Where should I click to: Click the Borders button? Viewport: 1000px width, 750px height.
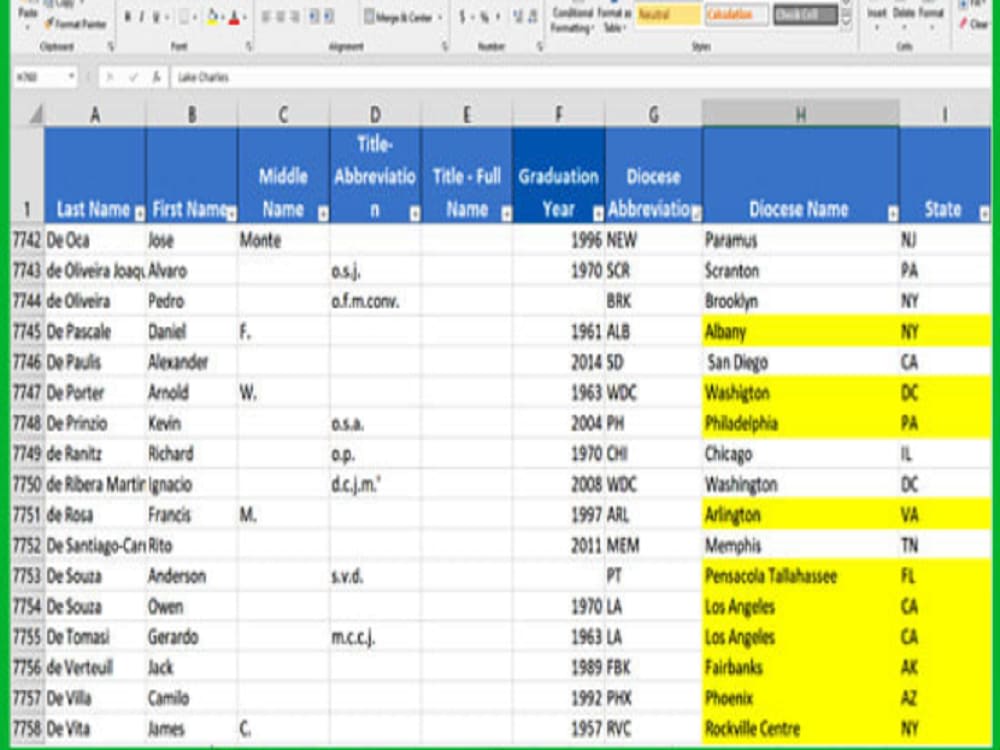[x=183, y=17]
